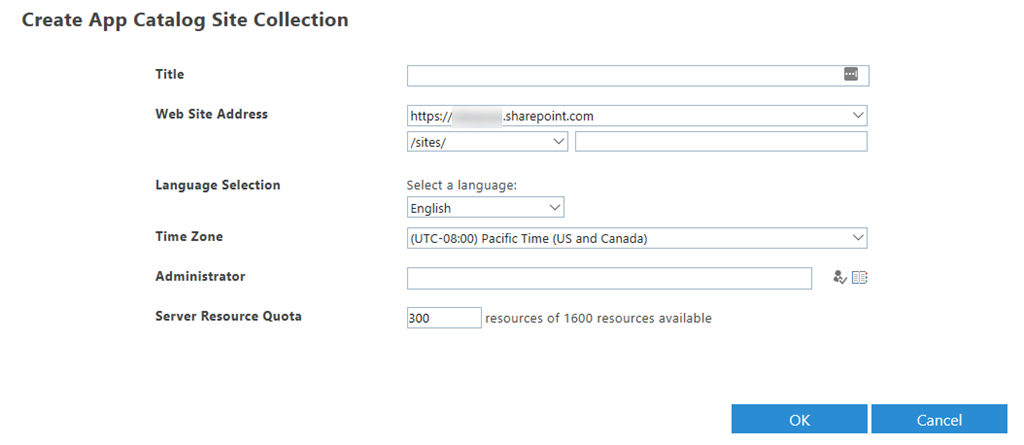Image resolution: width=1024 pixels, height=445 pixels.
Task: Open the Pacific Time zone dropdown
Action: point(858,238)
